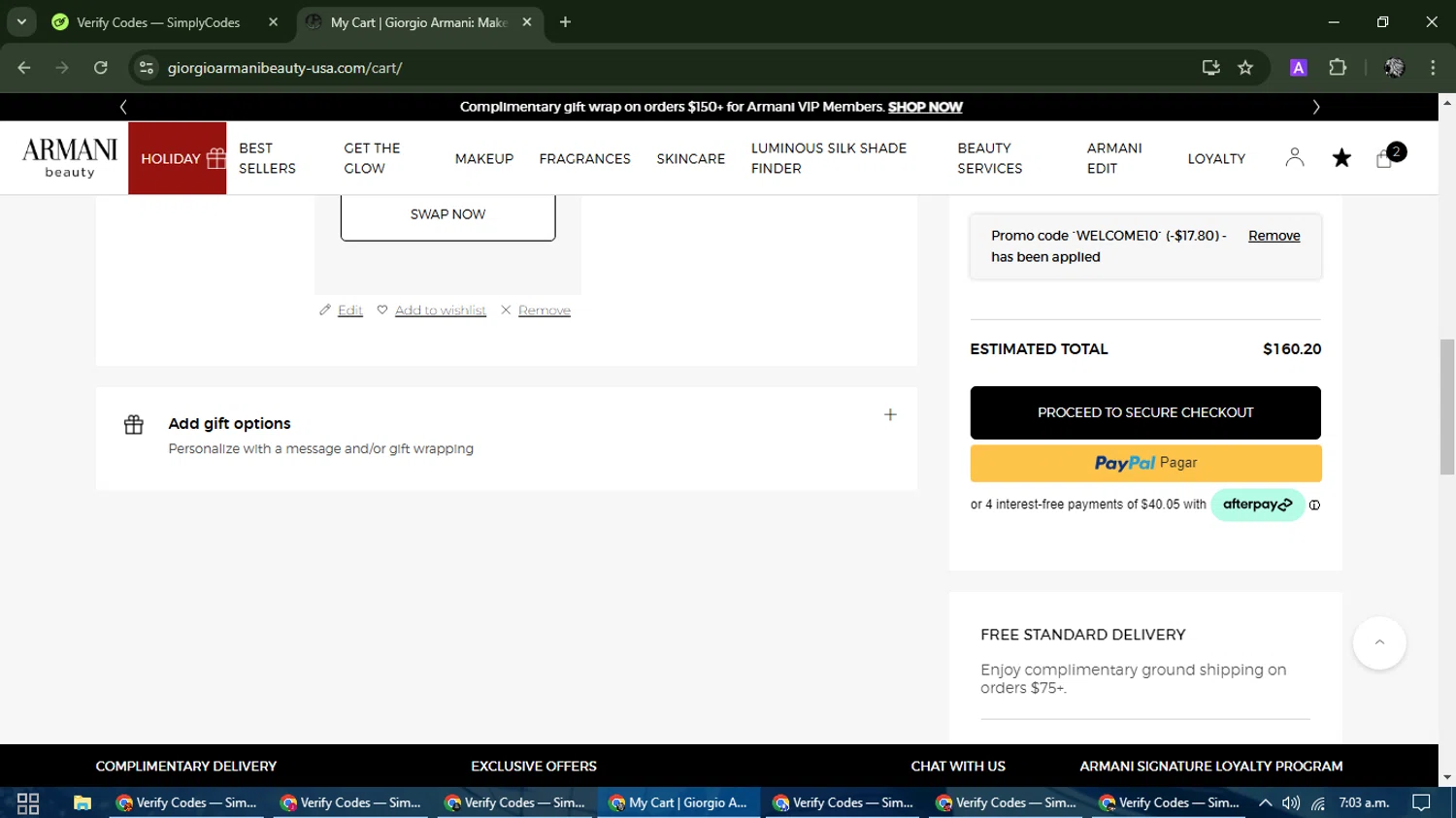Show hidden system tray icons
The image size is (1456, 818).
1266,803
